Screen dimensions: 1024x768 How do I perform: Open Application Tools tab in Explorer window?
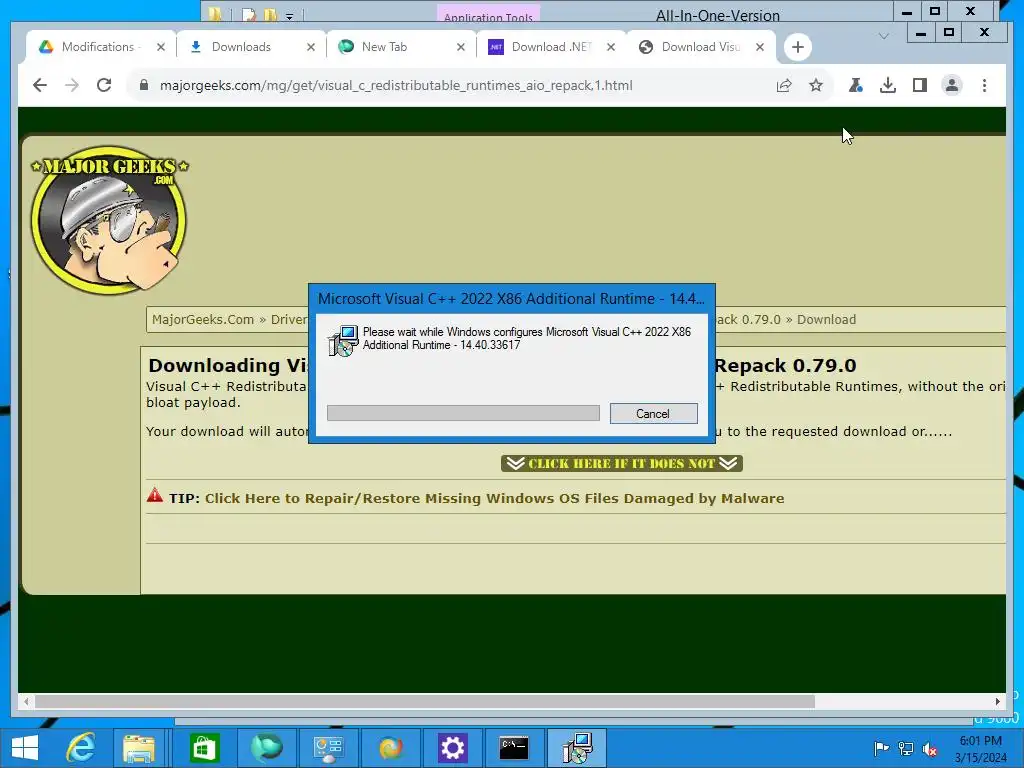click(x=488, y=14)
